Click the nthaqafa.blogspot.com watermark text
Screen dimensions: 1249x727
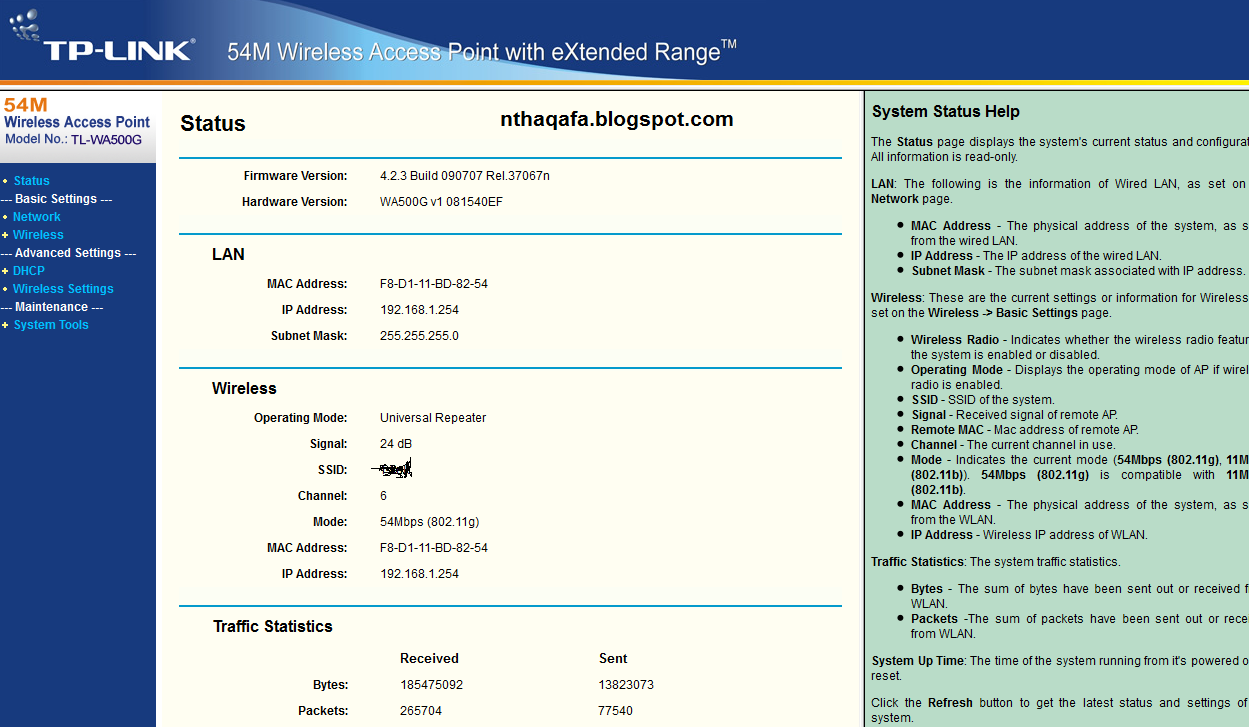[x=616, y=120]
